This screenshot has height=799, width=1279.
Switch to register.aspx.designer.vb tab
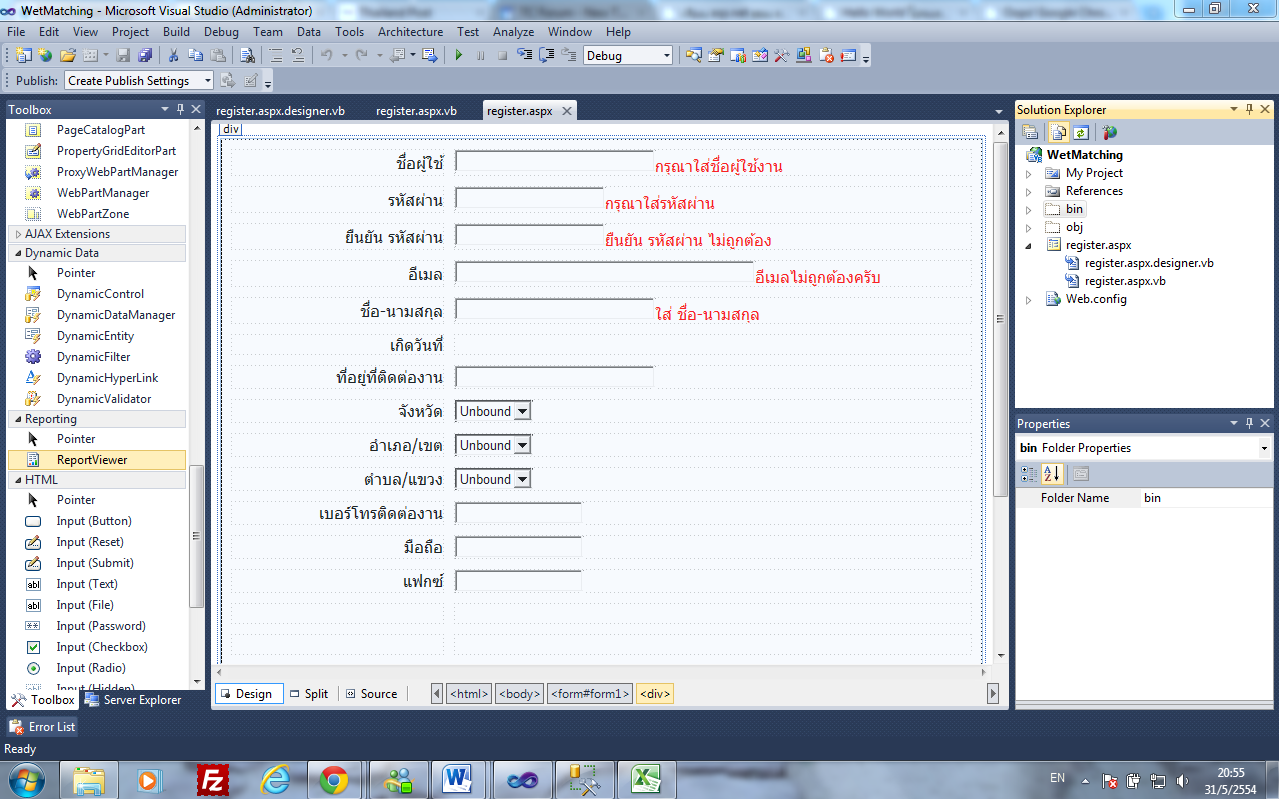[x=281, y=111]
